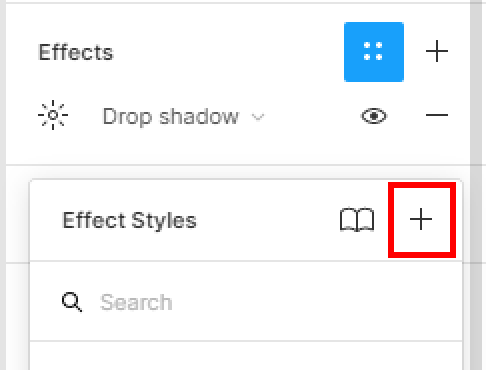Open effect settings sun icon
The width and height of the screenshot is (486, 370).
[x=53, y=115]
